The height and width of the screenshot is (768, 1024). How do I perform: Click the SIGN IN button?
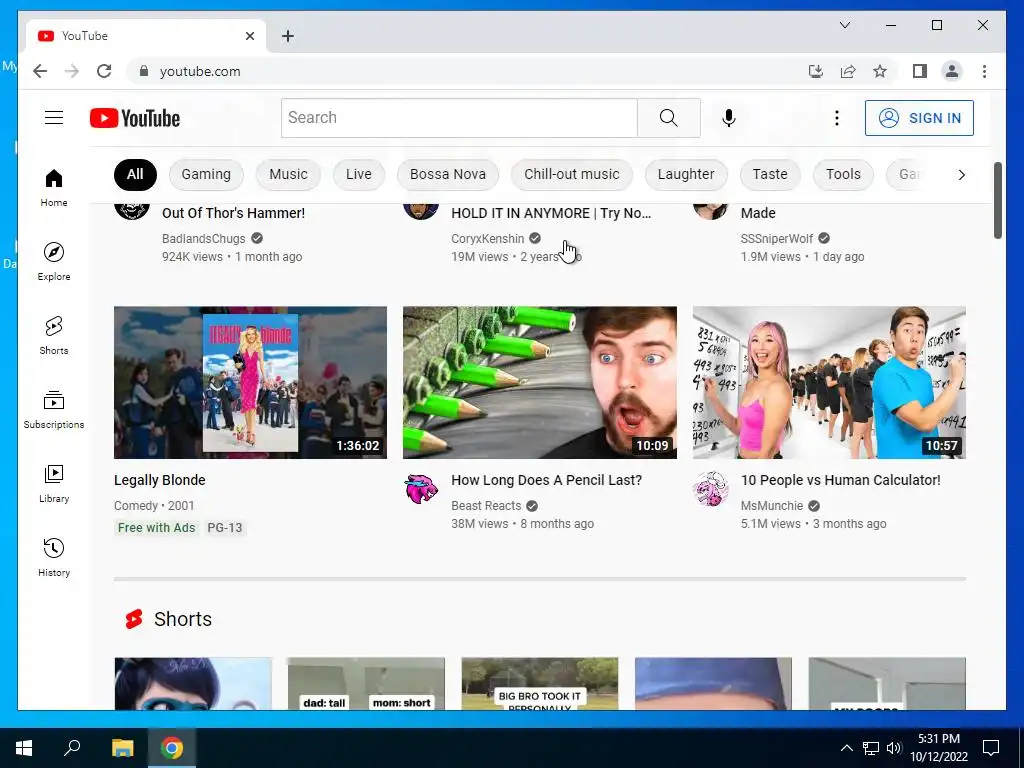click(919, 118)
